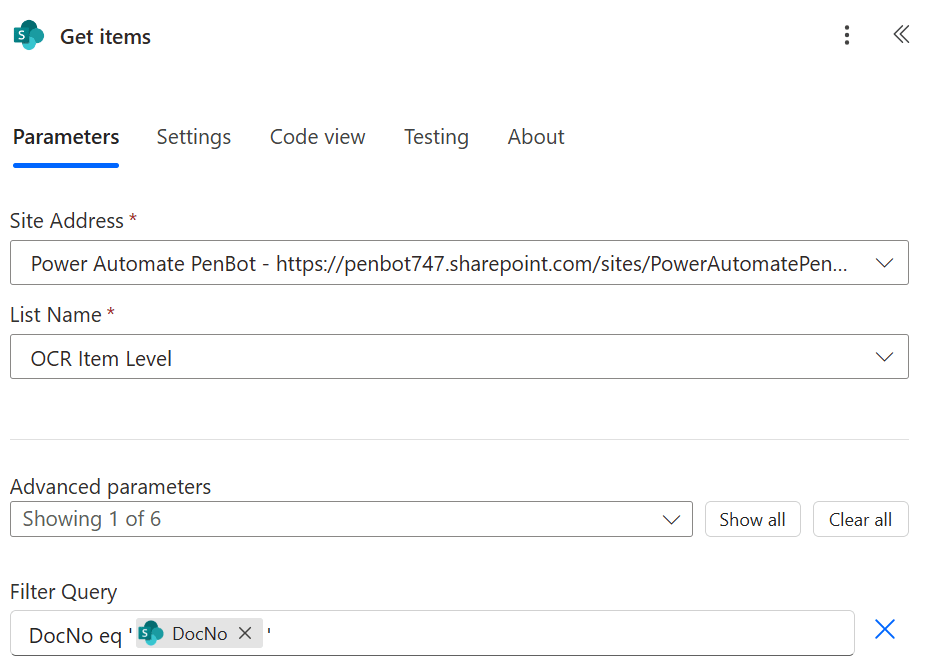928x666 pixels.
Task: Open the three-dot more options menu
Action: pos(846,36)
